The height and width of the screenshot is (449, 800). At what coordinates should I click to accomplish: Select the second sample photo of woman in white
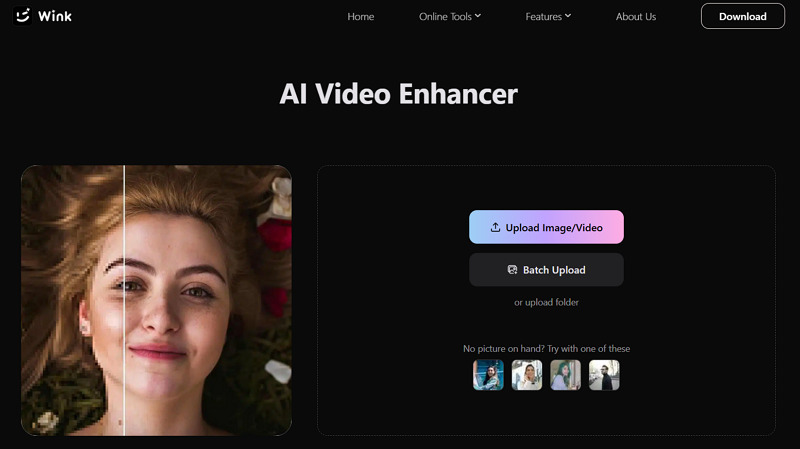coord(527,375)
